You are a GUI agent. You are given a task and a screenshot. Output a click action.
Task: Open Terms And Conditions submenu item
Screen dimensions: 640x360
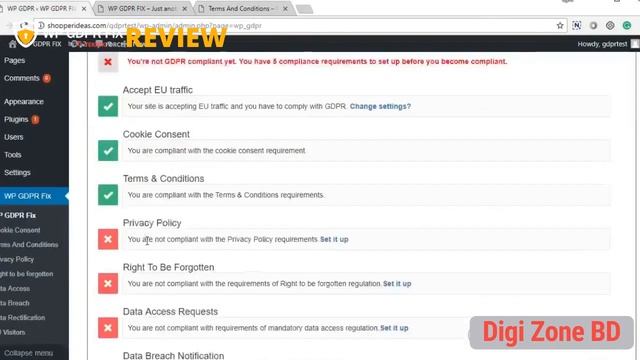tap(29, 244)
